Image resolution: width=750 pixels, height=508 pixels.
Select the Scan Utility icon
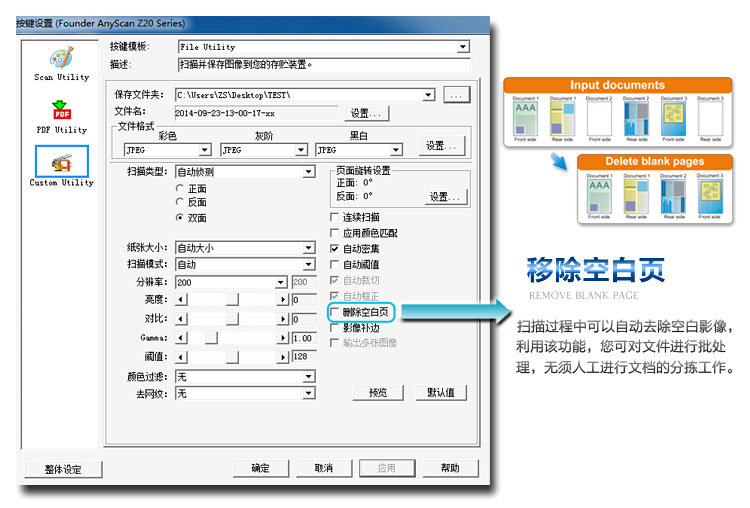click(x=62, y=58)
